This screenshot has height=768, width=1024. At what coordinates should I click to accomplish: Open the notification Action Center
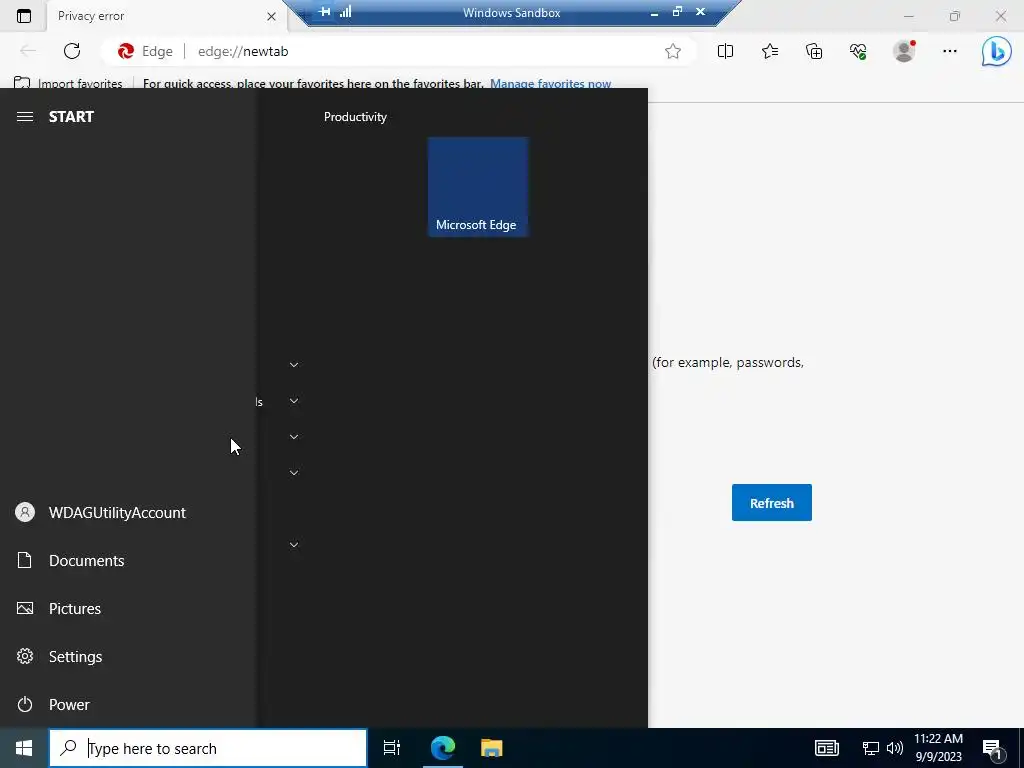(992, 748)
